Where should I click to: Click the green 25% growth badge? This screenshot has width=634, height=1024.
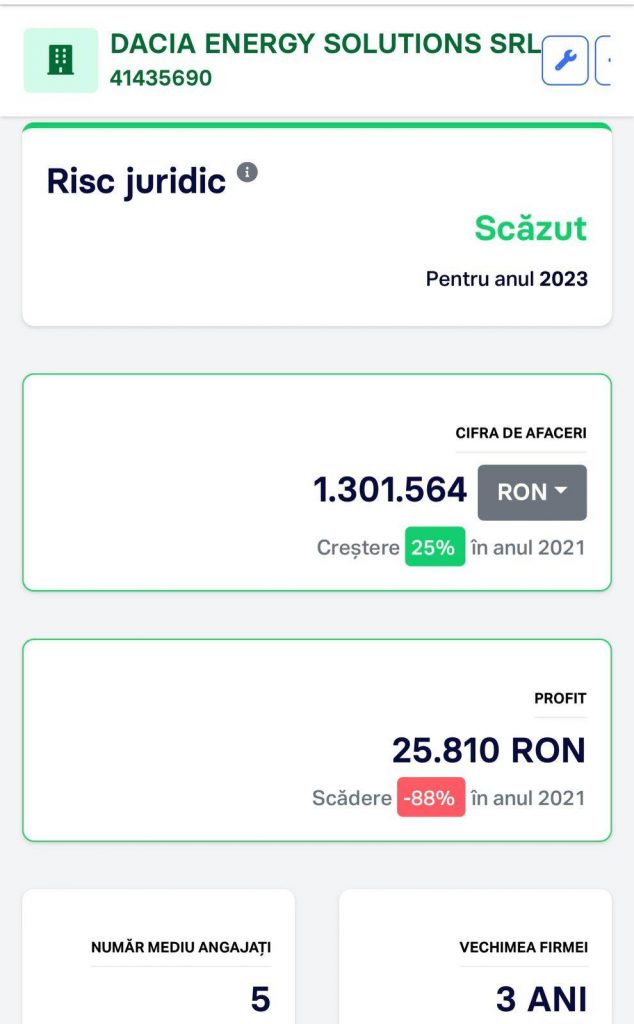point(435,547)
